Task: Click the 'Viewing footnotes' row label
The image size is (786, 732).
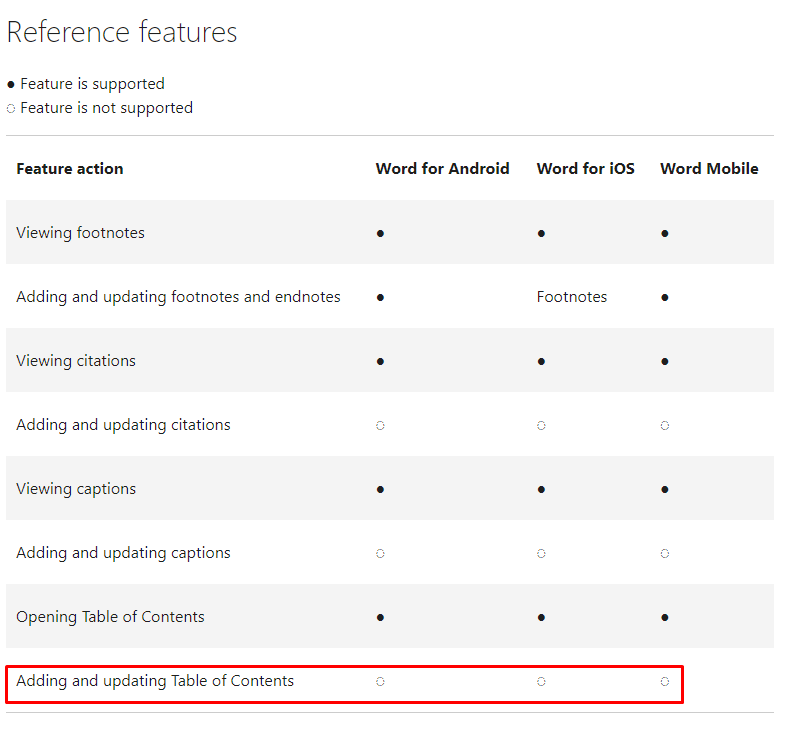Action: click(x=80, y=233)
